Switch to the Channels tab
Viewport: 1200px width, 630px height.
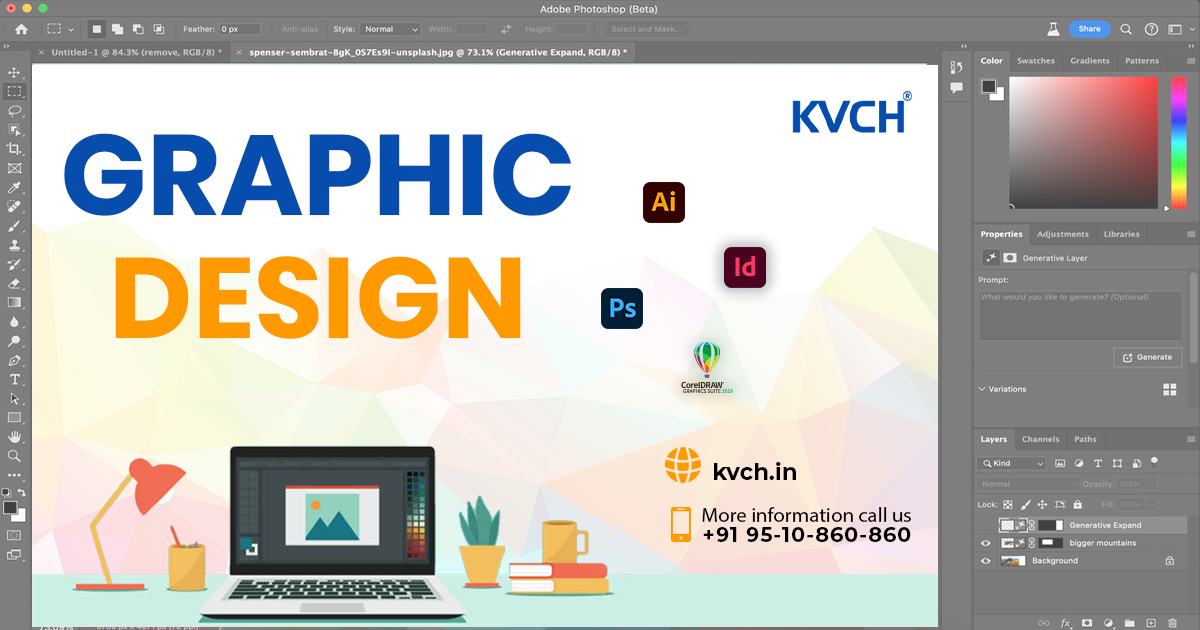click(x=1040, y=439)
